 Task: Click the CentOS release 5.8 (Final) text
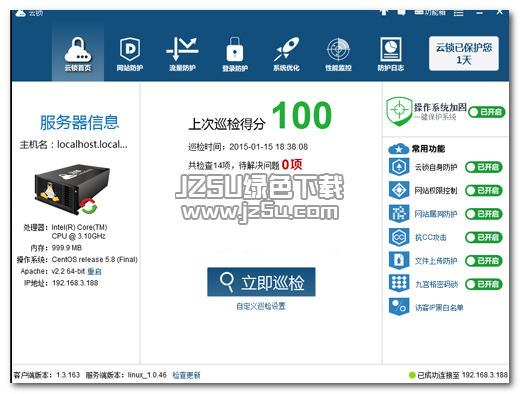coord(94,259)
